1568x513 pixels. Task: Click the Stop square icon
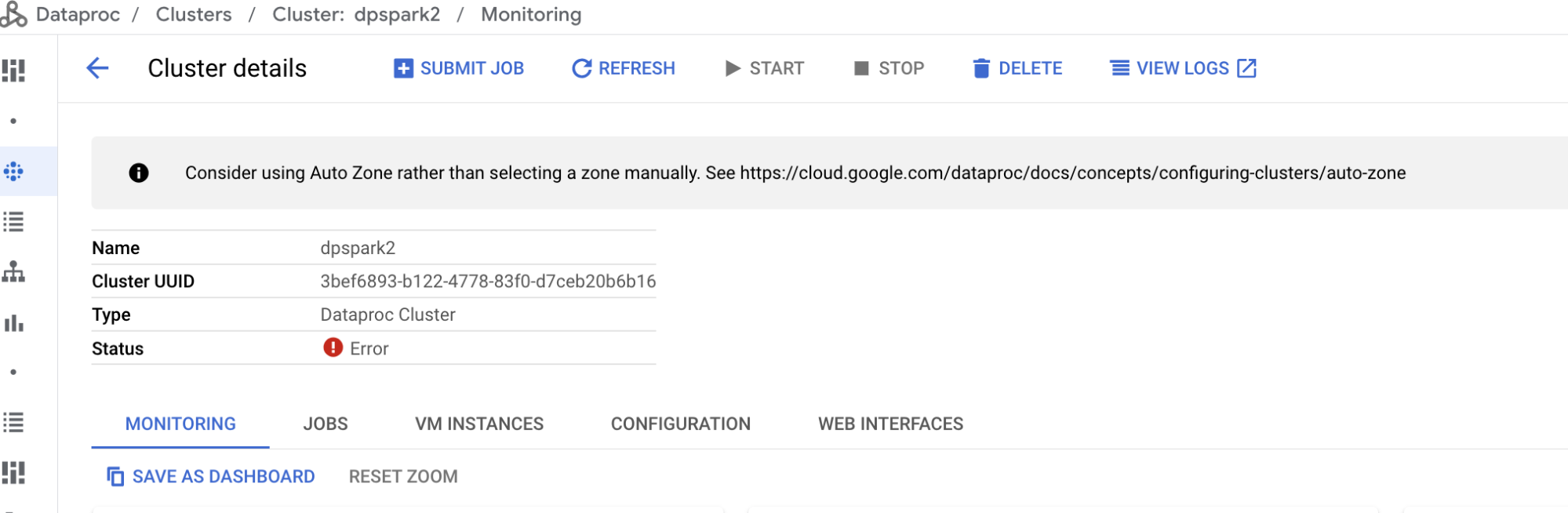point(861,68)
